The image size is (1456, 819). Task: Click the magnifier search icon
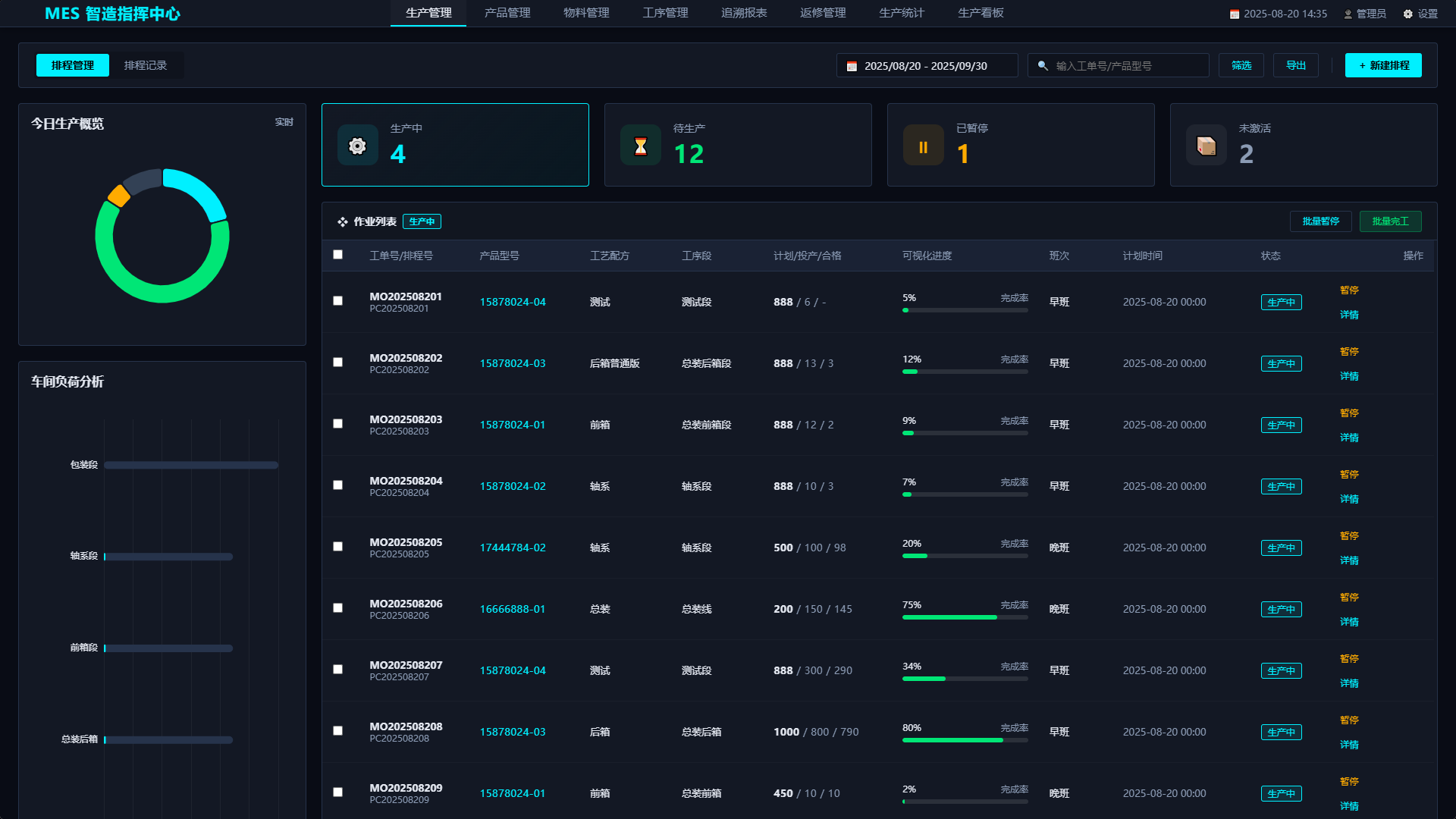(x=1043, y=66)
